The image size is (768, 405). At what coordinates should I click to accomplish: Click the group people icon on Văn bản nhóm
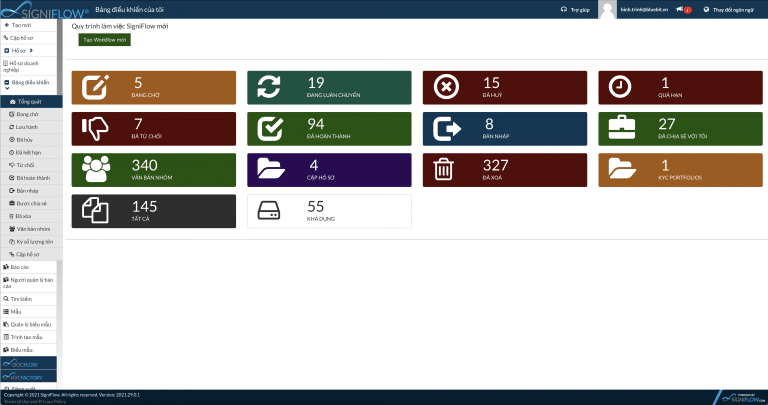coord(97,169)
